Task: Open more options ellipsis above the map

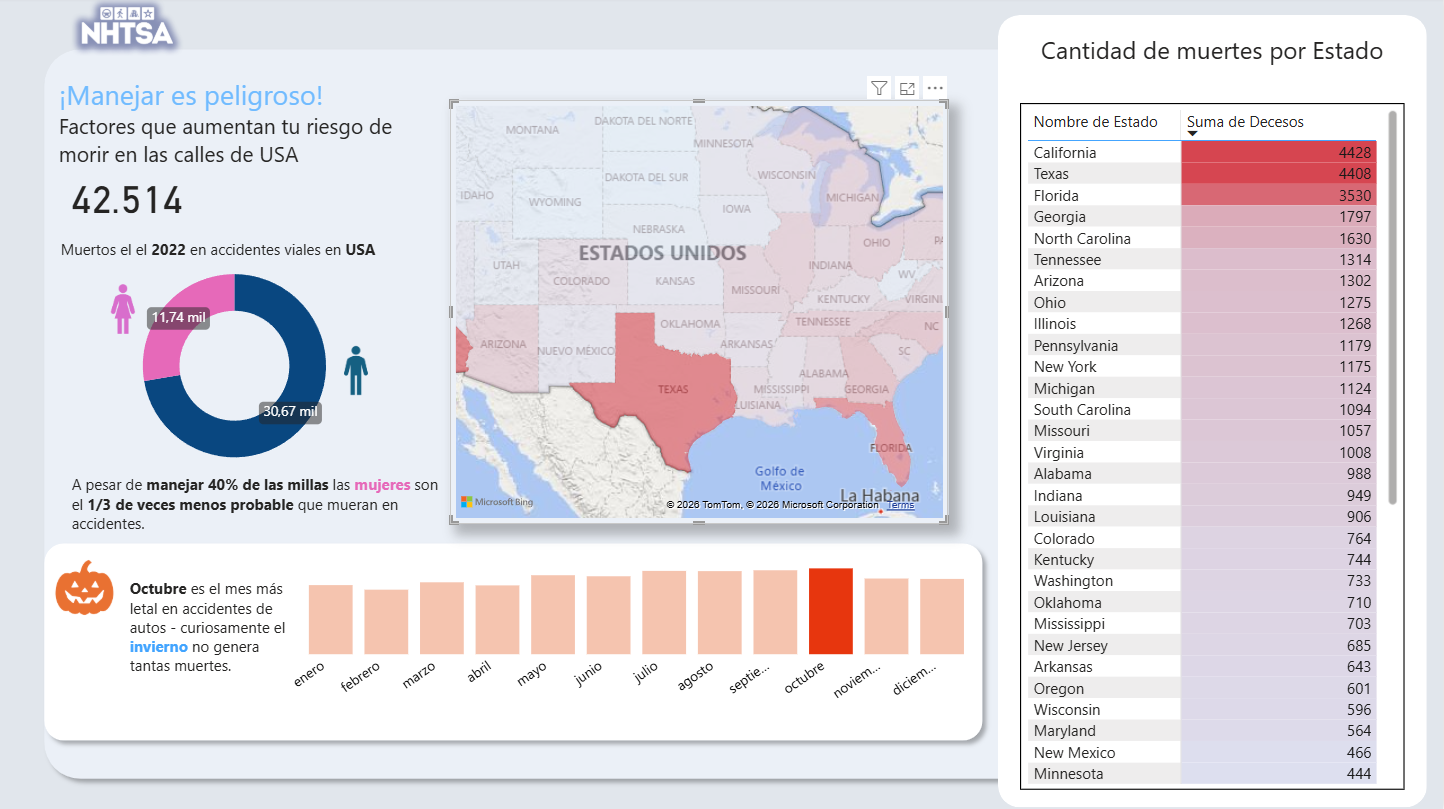Action: tap(935, 88)
